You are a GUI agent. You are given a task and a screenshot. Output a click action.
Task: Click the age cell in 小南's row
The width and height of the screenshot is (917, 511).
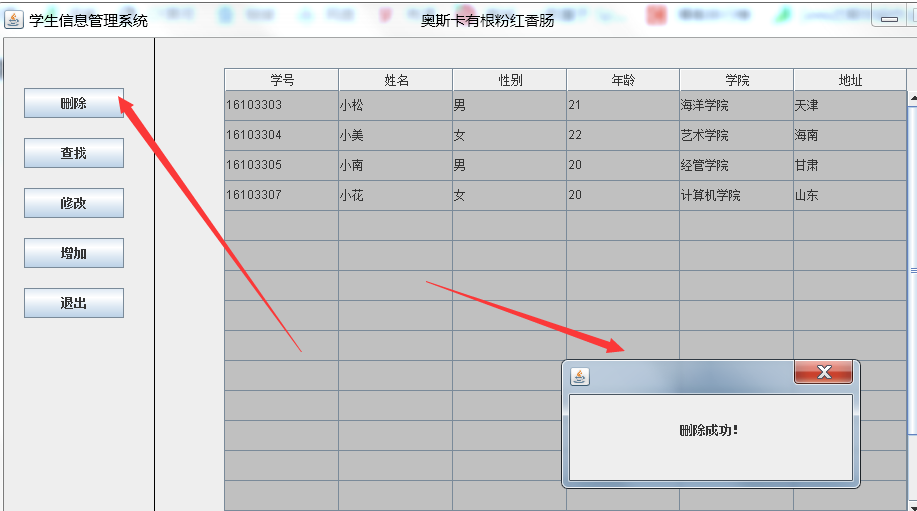coord(623,165)
